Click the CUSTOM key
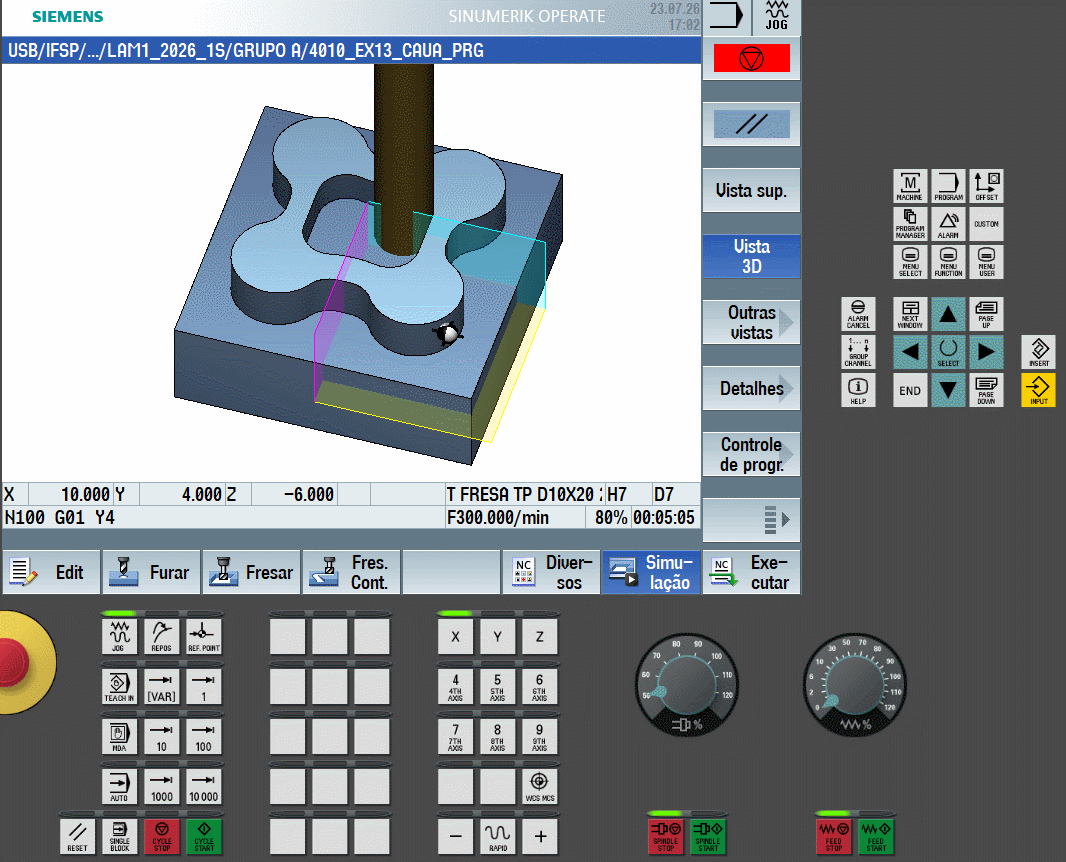The width and height of the screenshot is (1066, 862). 986,224
